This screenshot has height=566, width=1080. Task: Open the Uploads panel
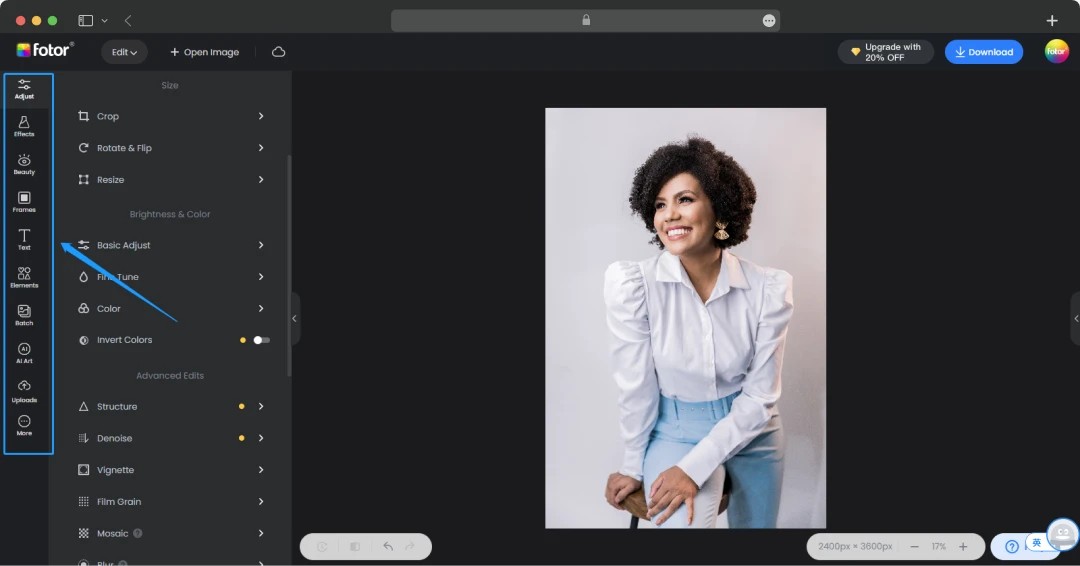point(24,391)
